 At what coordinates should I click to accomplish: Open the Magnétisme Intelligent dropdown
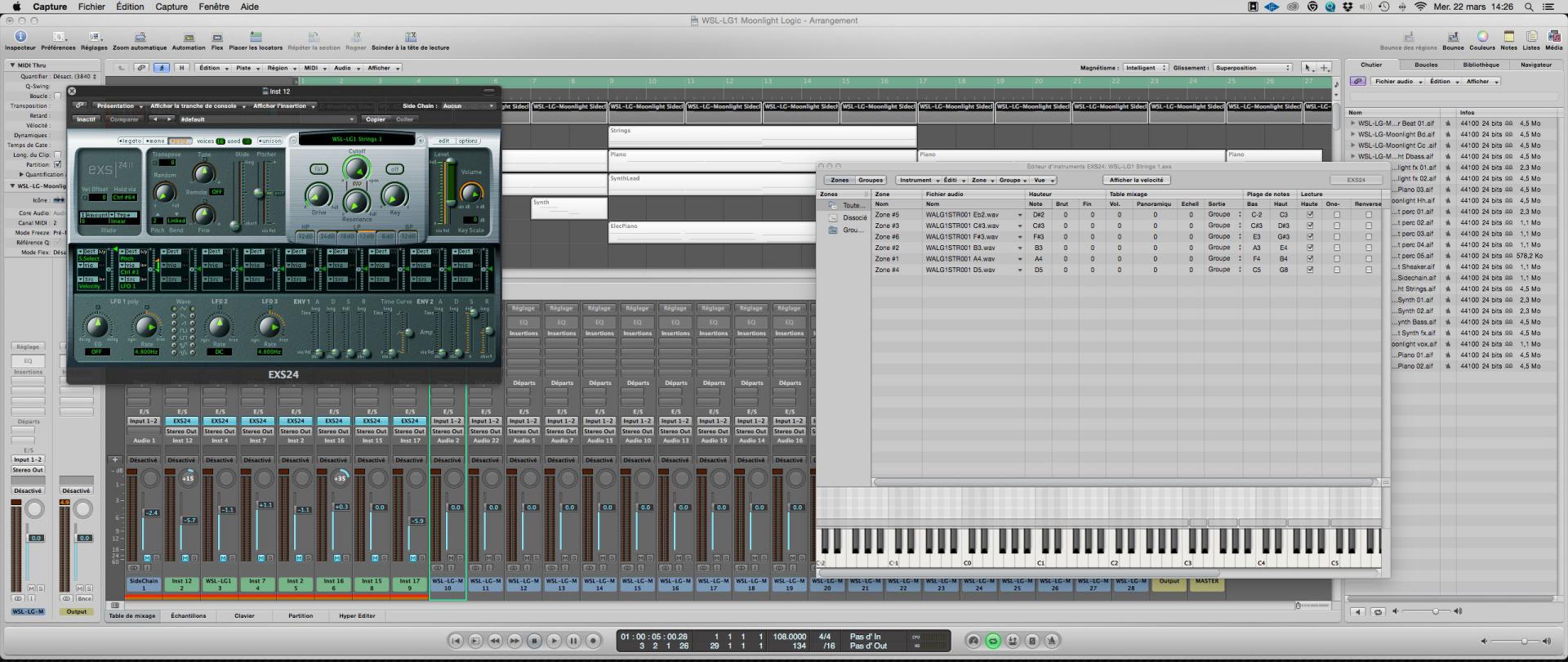(x=1145, y=68)
